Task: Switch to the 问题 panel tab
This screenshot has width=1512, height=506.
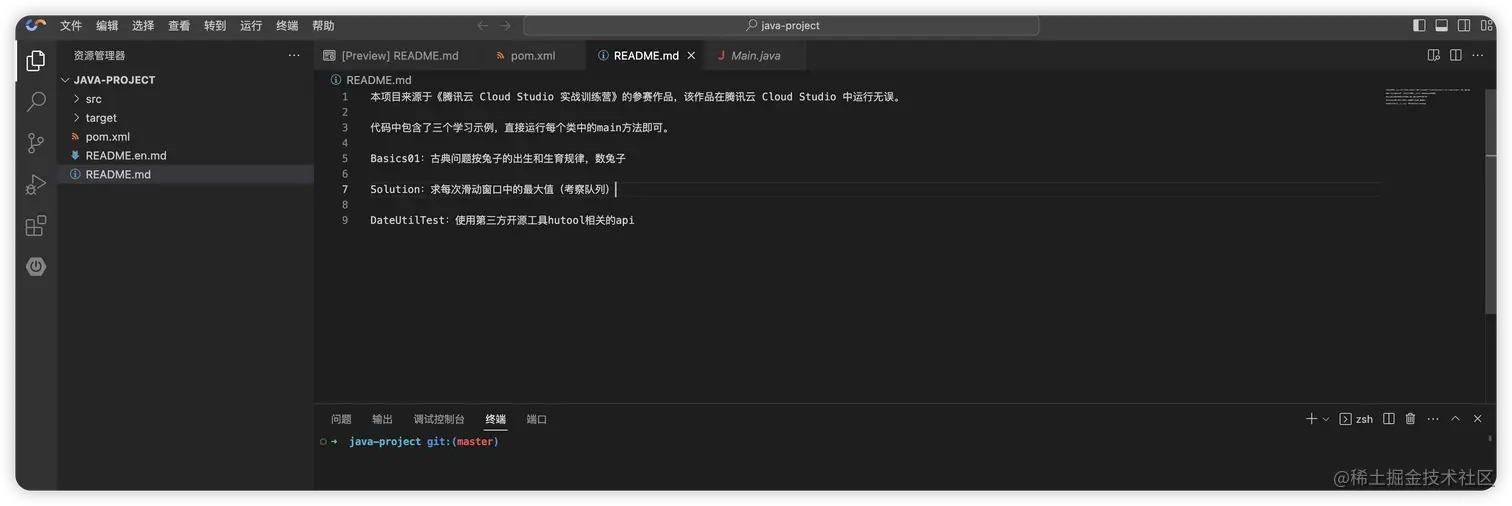Action: (x=341, y=419)
